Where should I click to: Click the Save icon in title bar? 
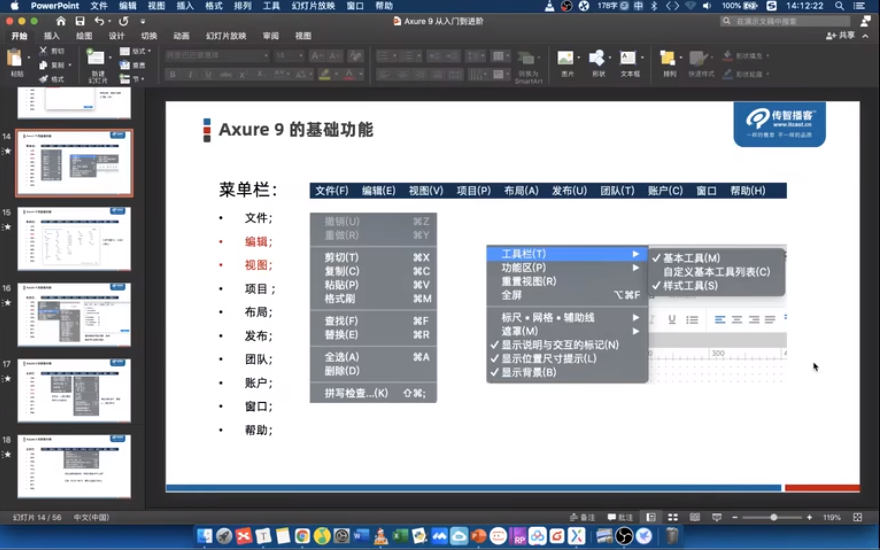tap(80, 21)
